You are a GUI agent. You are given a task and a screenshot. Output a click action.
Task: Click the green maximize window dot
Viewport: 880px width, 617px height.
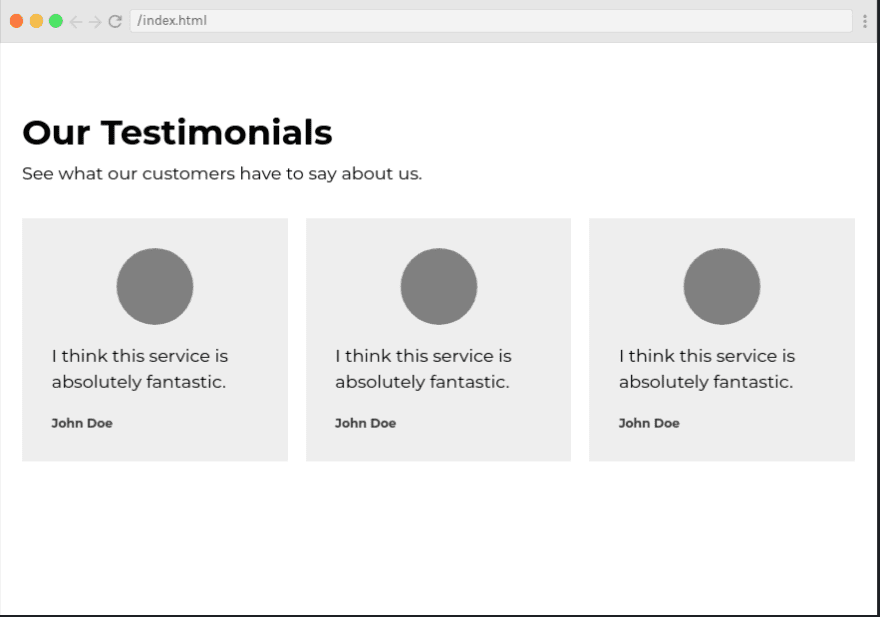pyautogui.click(x=56, y=21)
